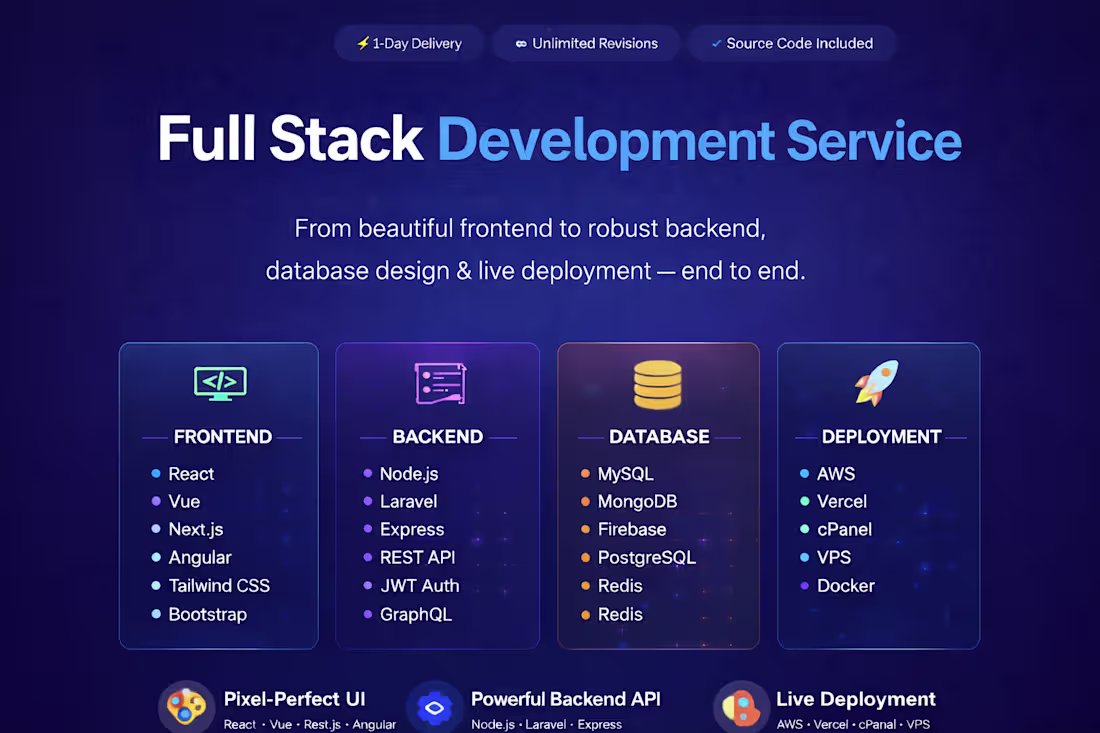Click Bootstrap in the Frontend list
The width and height of the screenshot is (1100, 733).
[208, 614]
